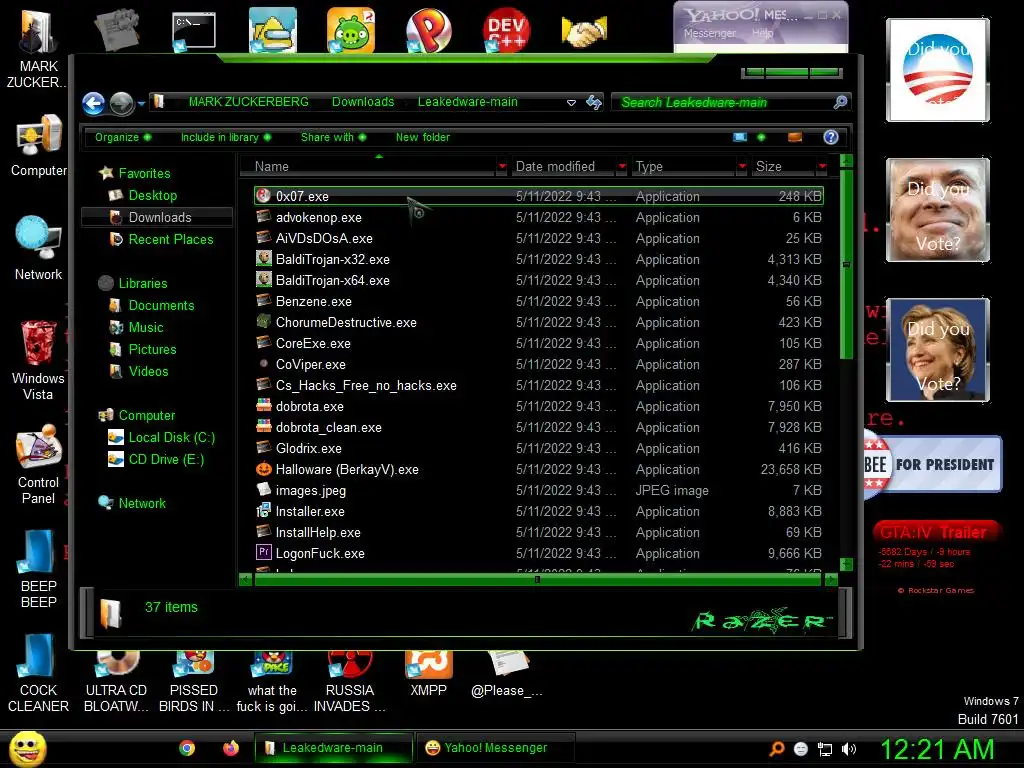
Task: Open Help menu in Yahoo! Messenger window
Action: [762, 33]
